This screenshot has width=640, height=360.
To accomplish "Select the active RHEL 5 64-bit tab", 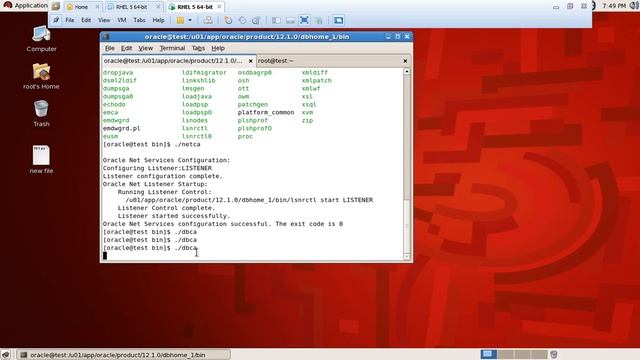I will click(195, 7).
